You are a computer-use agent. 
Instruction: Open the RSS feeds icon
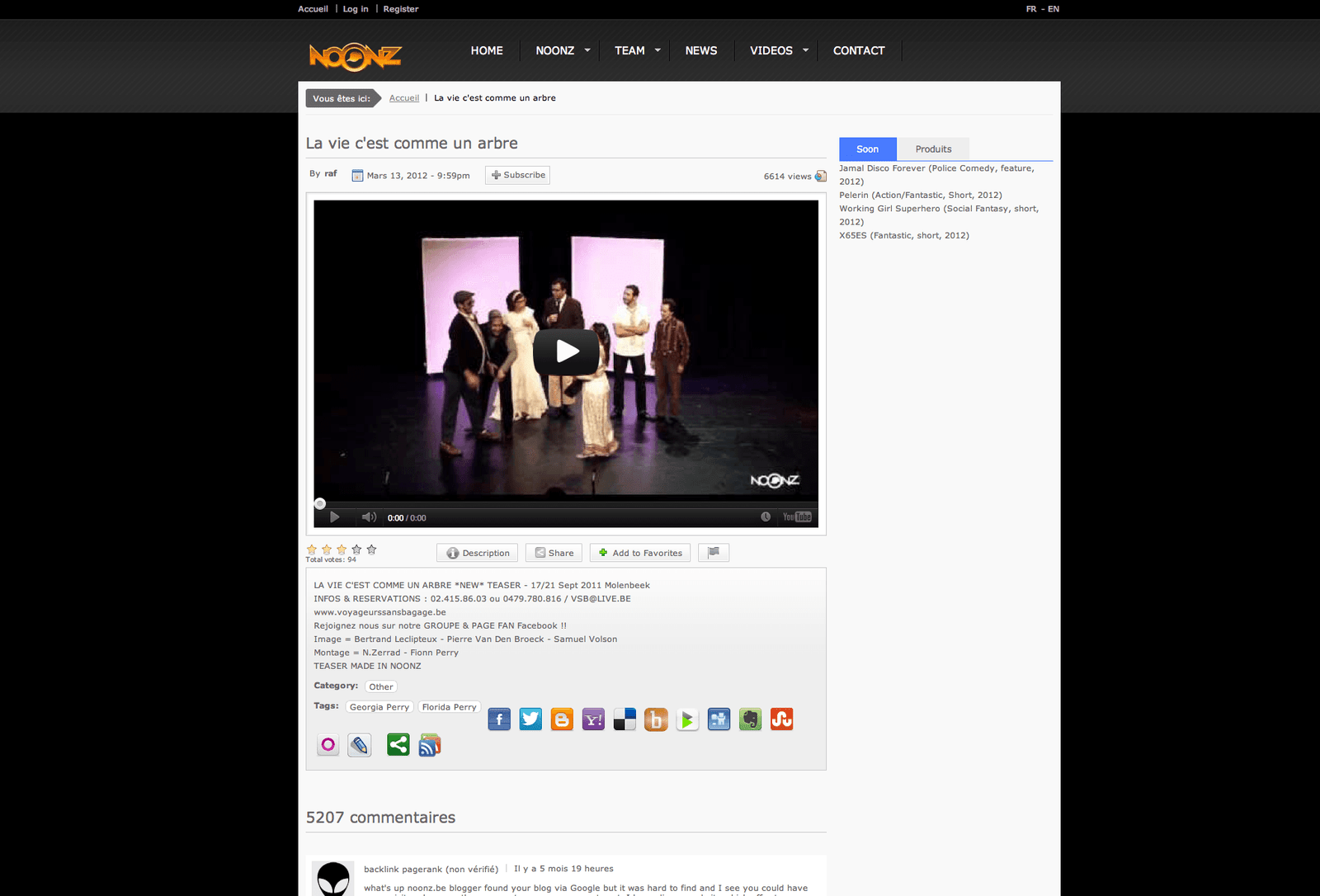coord(430,745)
